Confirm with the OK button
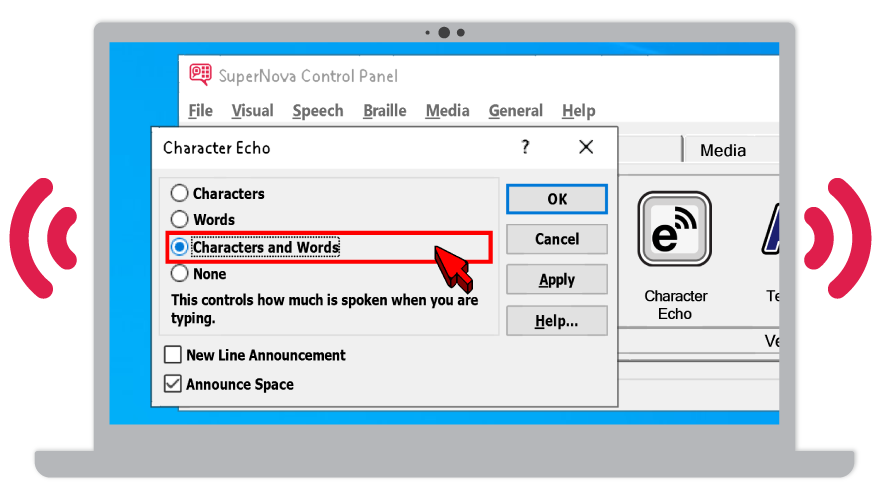 [557, 199]
